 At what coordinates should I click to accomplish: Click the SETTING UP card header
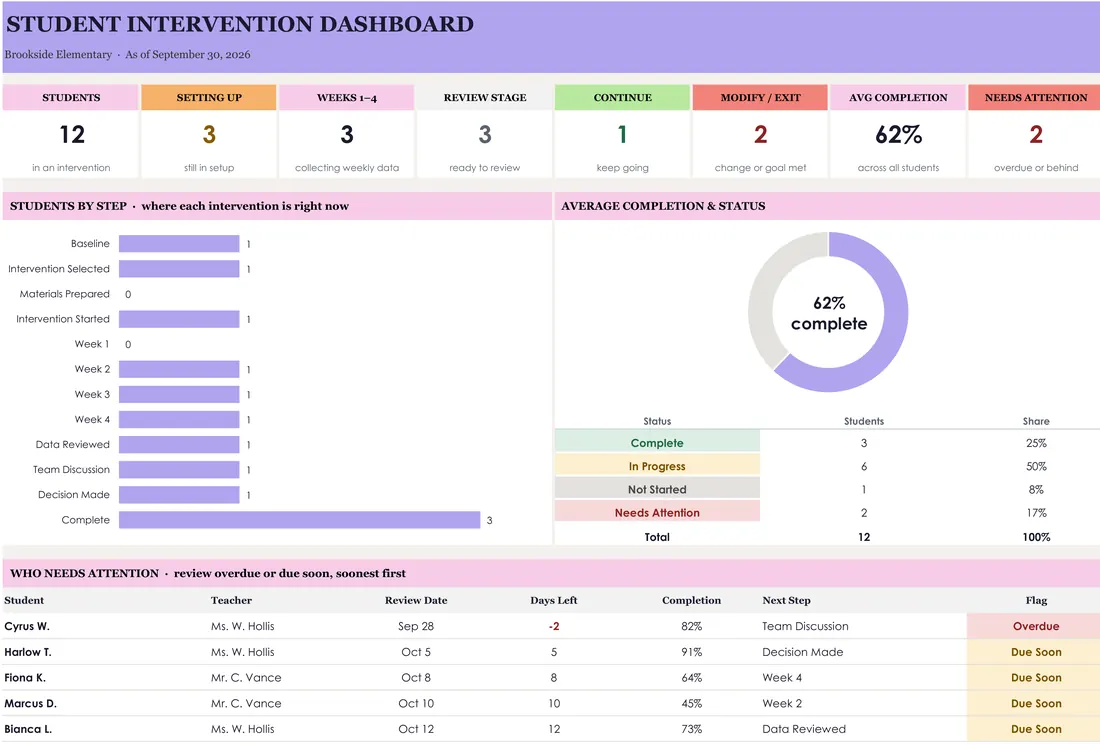pyautogui.click(x=208, y=98)
